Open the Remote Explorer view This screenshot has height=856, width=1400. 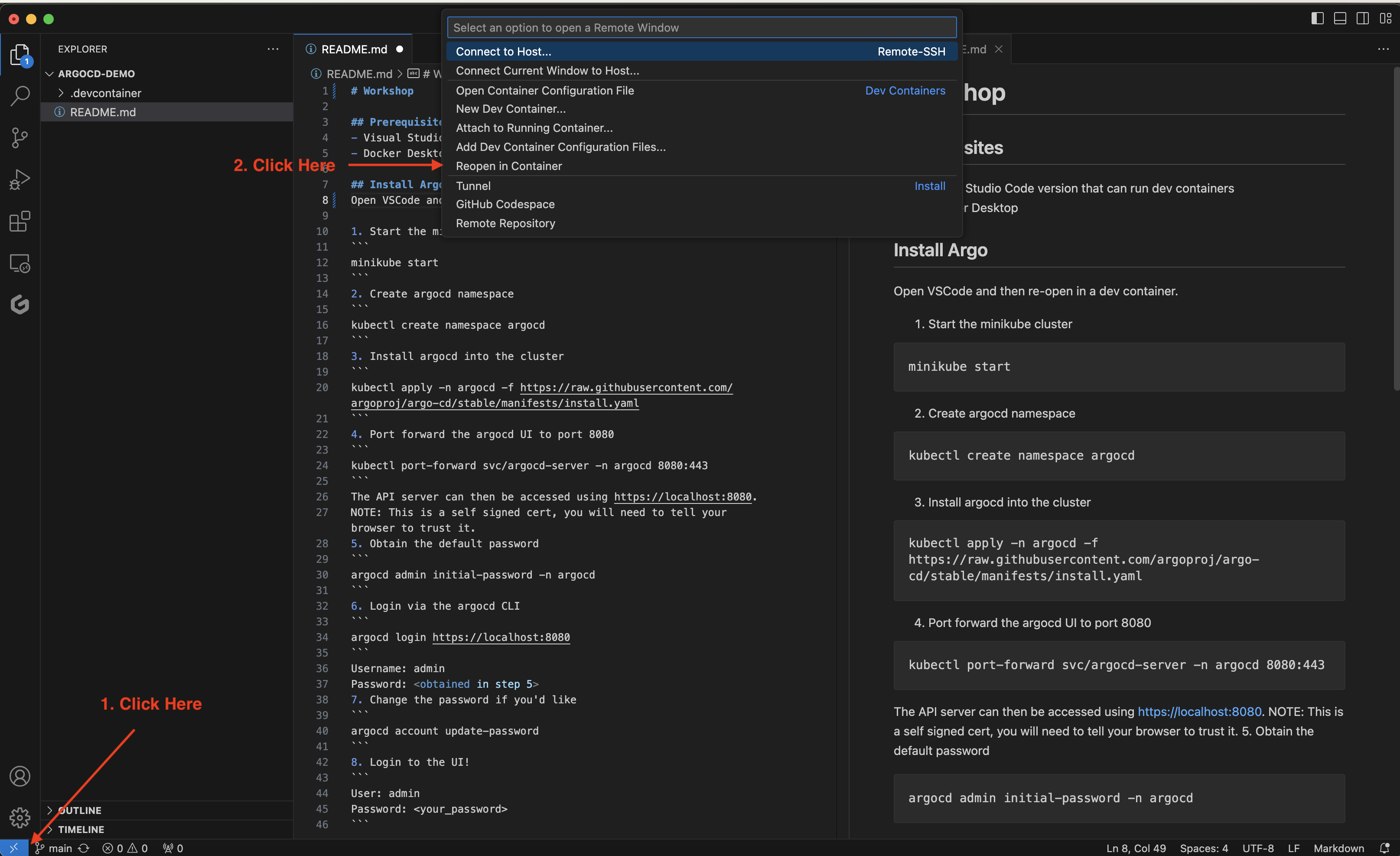[20, 263]
